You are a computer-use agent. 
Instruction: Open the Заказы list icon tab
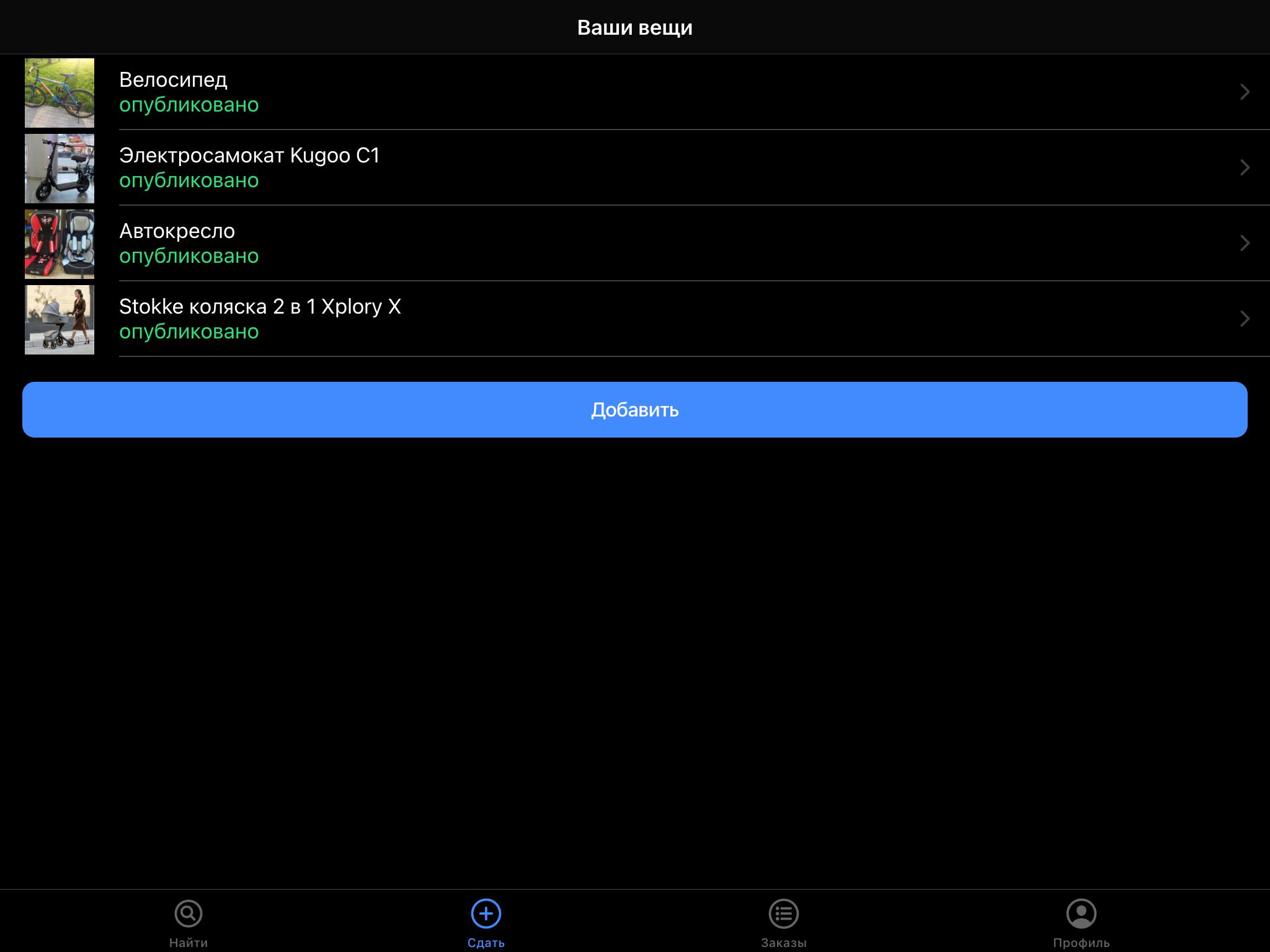(x=784, y=913)
